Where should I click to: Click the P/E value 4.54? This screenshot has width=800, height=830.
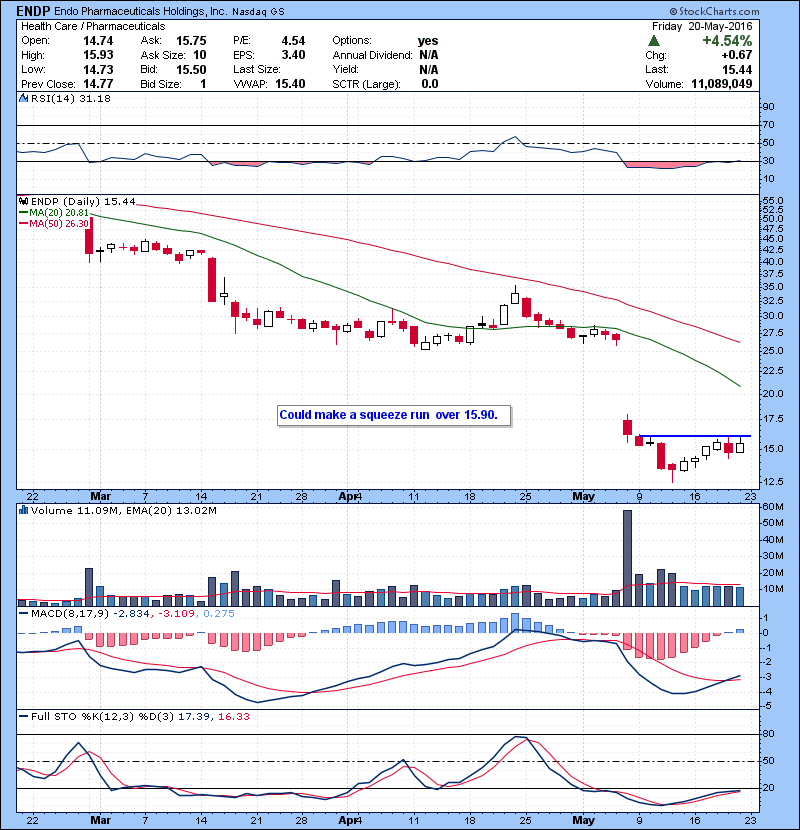pos(293,41)
